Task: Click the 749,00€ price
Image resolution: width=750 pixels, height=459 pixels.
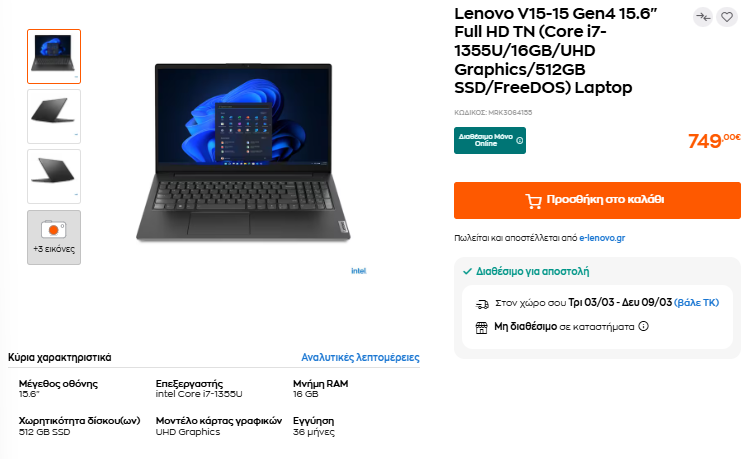Action: (x=714, y=141)
